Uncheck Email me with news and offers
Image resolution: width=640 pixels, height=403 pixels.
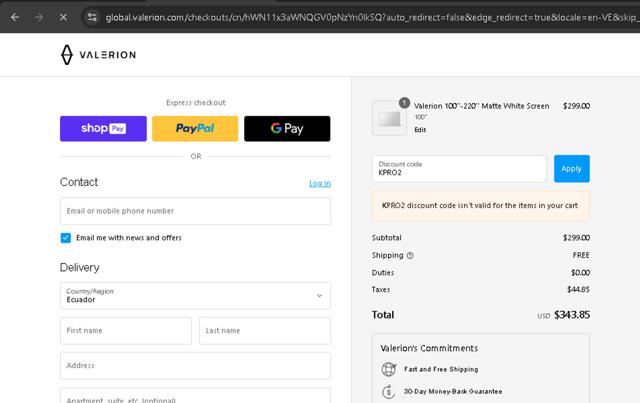click(66, 238)
